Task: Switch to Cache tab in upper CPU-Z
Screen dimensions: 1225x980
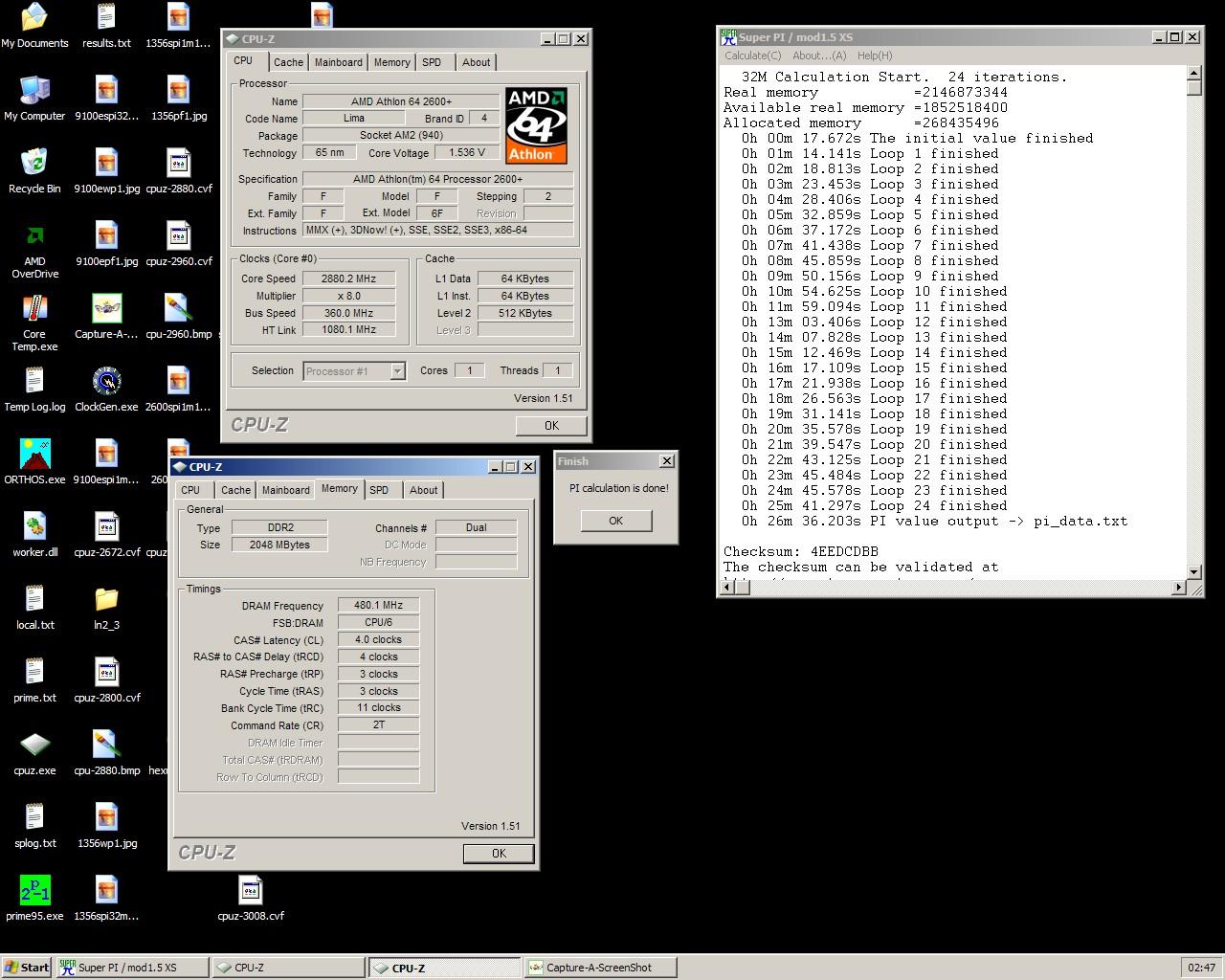Action: tap(288, 62)
